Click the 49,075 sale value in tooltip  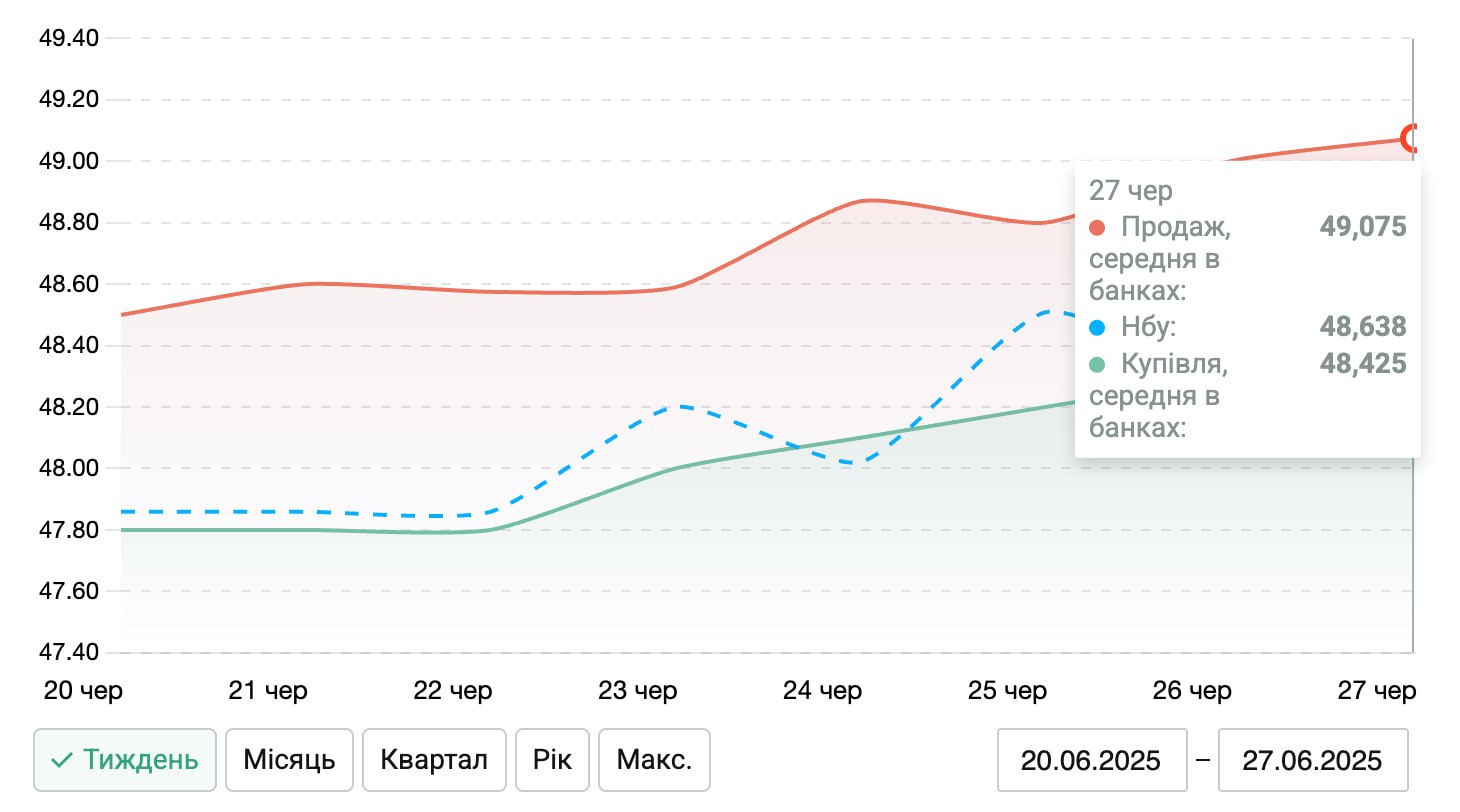[1363, 227]
